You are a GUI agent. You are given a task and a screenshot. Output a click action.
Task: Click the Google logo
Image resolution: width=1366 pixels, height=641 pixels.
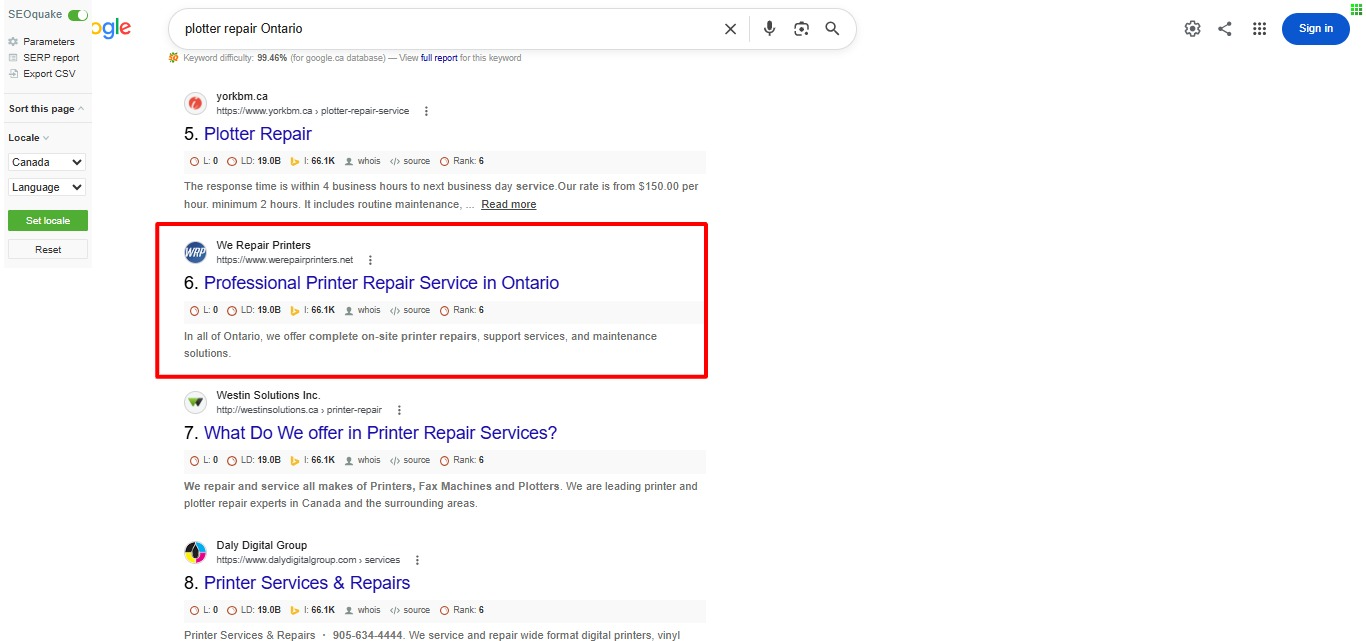[x=111, y=28]
